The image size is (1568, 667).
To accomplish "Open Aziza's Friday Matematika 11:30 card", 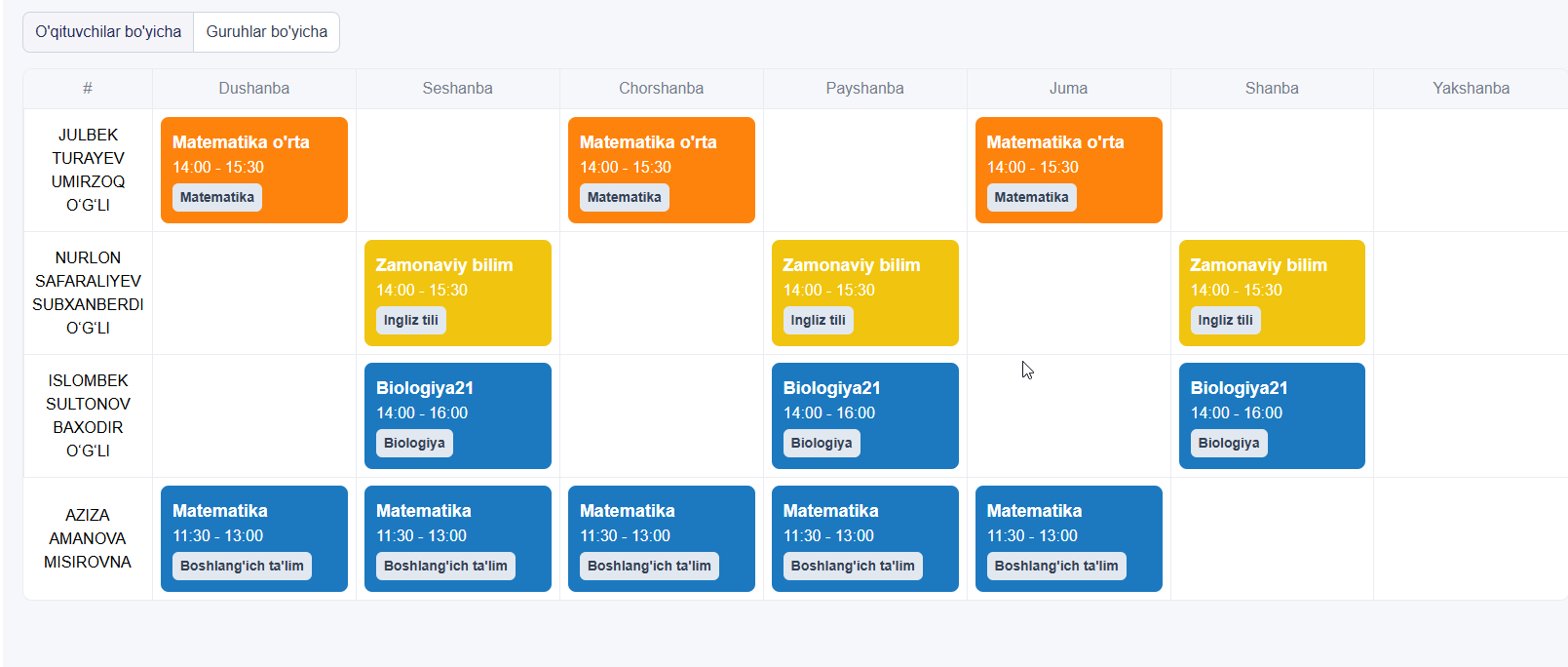I will click(x=1068, y=525).
